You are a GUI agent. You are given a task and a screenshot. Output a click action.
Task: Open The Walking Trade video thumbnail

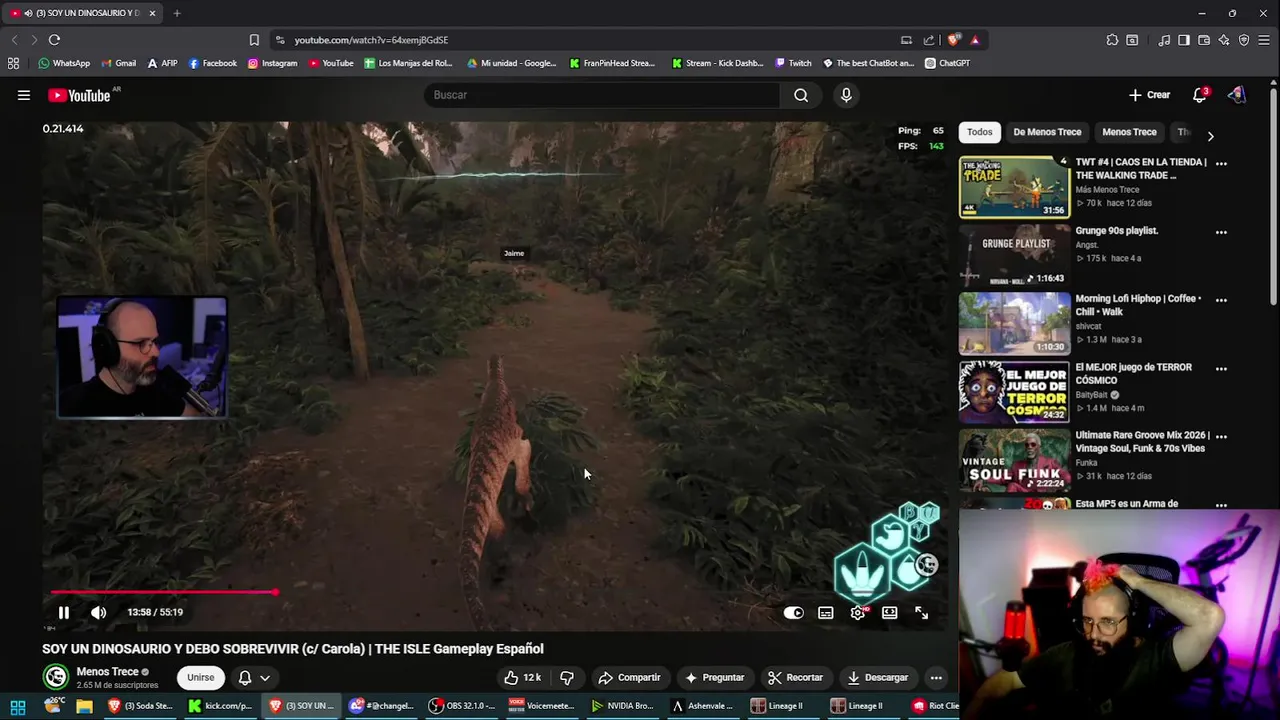(1015, 187)
